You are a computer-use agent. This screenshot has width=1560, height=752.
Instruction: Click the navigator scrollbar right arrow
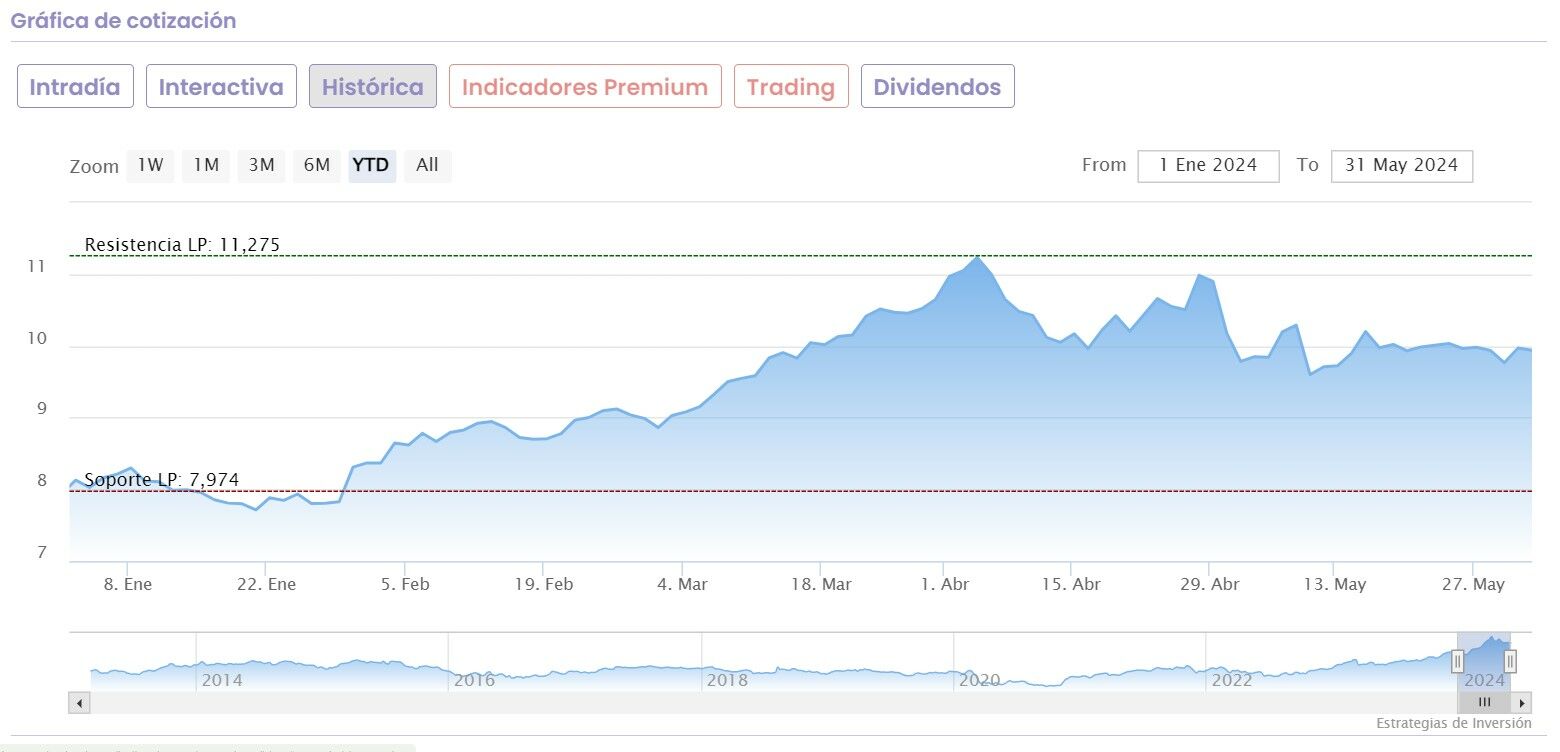pos(1521,702)
